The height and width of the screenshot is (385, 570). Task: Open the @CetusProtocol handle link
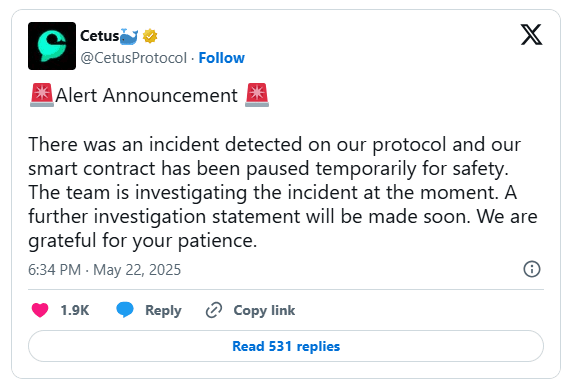coord(133,58)
